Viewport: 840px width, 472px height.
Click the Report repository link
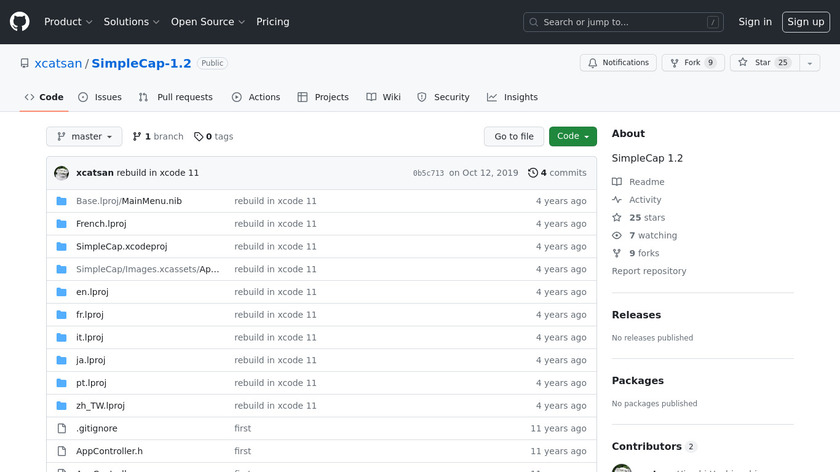[649, 271]
